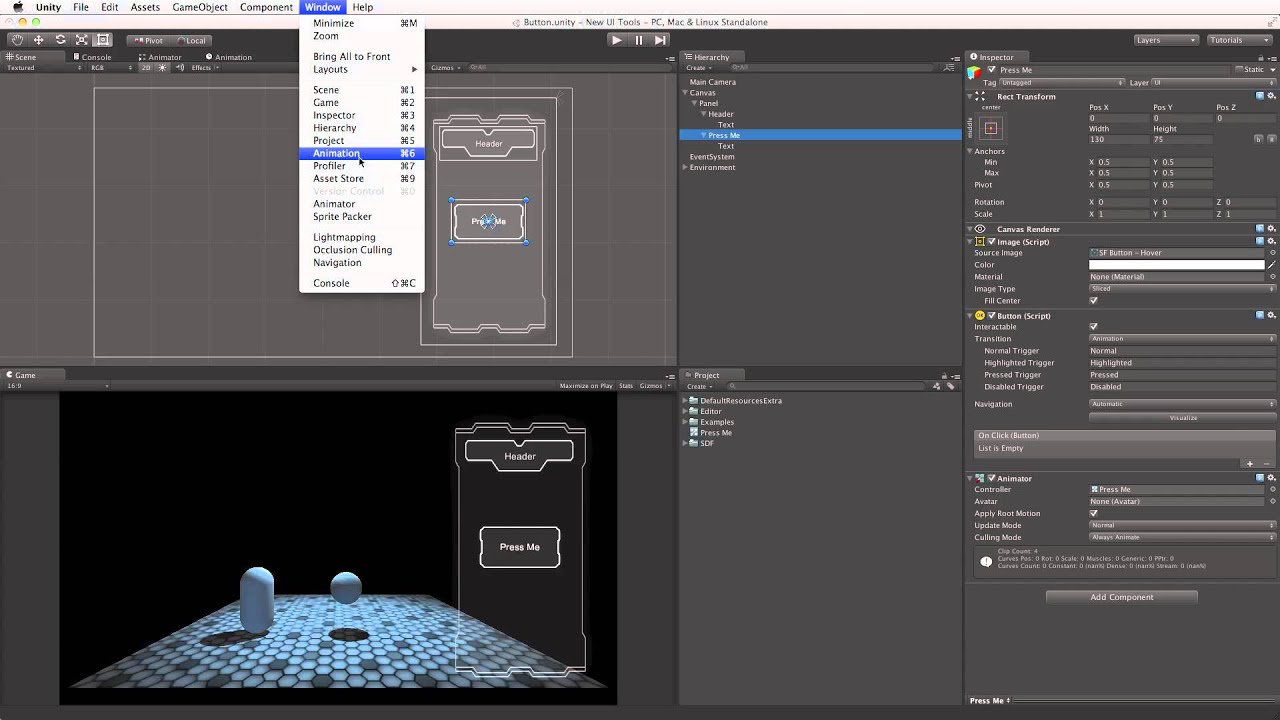This screenshot has width=1280, height=720.
Task: Open the Tag dropdown
Action: click(1062, 83)
